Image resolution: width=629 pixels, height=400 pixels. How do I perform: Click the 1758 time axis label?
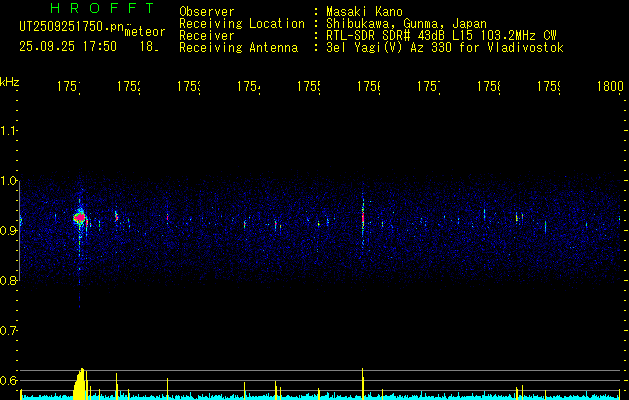pos(489,86)
